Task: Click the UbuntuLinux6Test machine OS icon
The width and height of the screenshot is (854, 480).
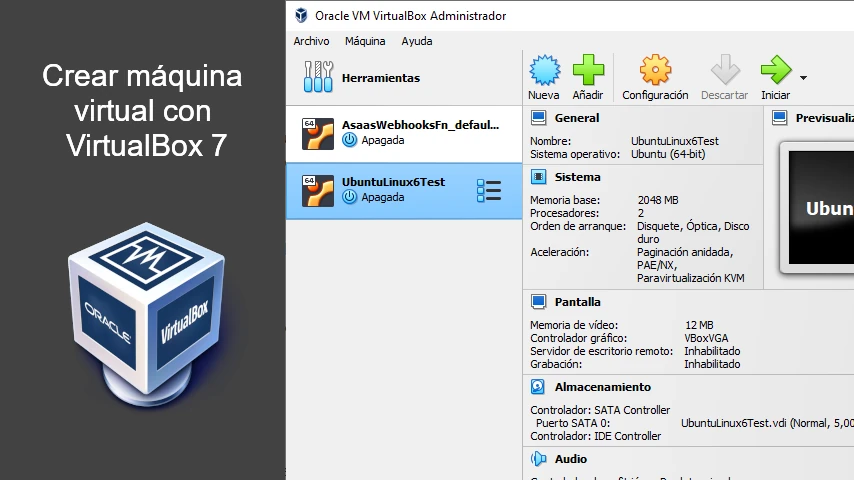Action: click(318, 191)
